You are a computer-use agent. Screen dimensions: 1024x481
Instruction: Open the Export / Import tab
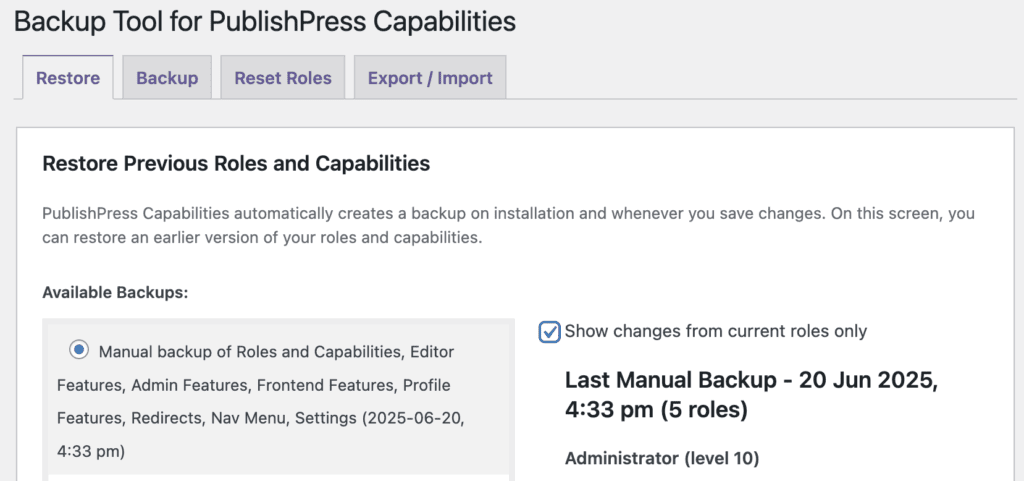point(430,78)
